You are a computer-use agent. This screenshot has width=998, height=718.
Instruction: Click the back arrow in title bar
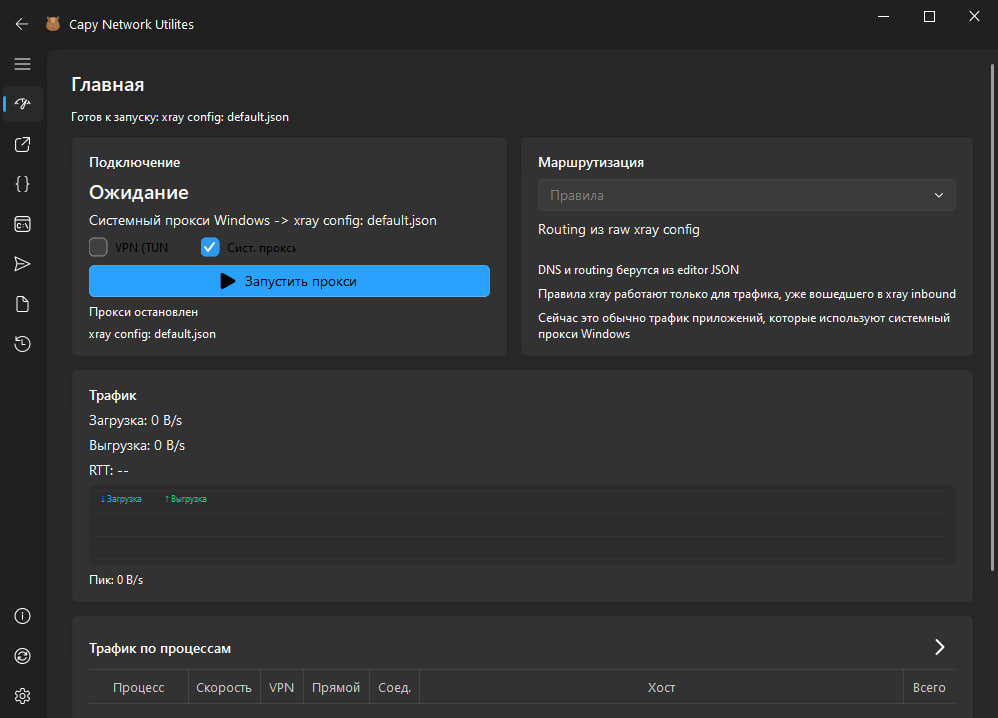tap(22, 24)
